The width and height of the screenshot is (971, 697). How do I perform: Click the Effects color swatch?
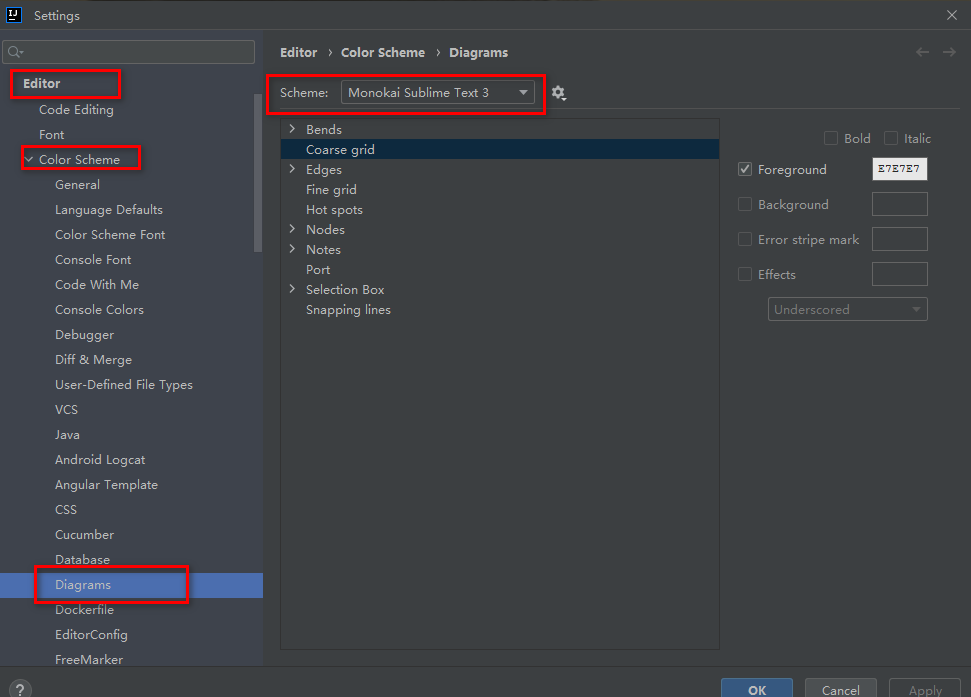point(899,274)
